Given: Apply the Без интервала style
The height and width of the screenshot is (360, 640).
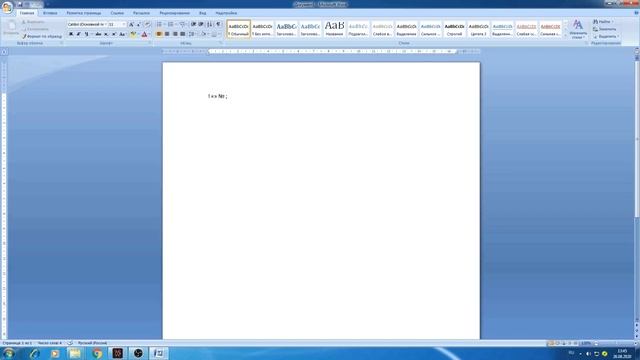Looking at the screenshot, I should [262, 29].
